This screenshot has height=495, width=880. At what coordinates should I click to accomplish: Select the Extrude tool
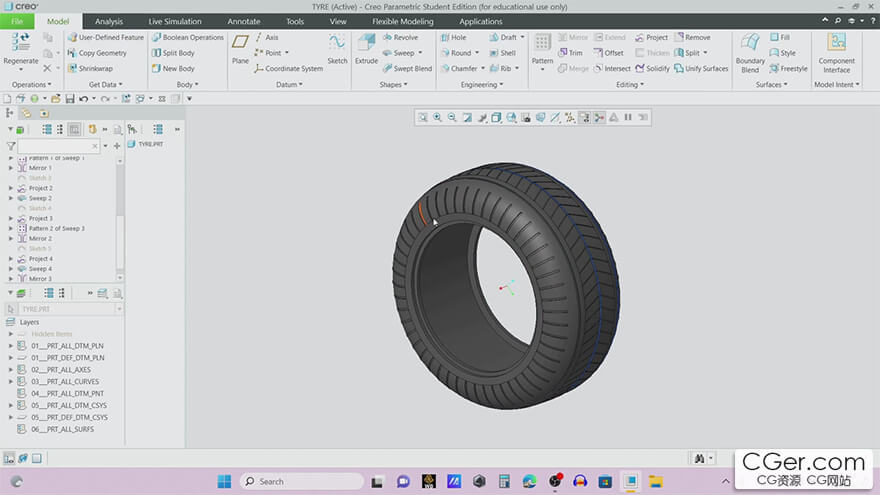[x=366, y=47]
